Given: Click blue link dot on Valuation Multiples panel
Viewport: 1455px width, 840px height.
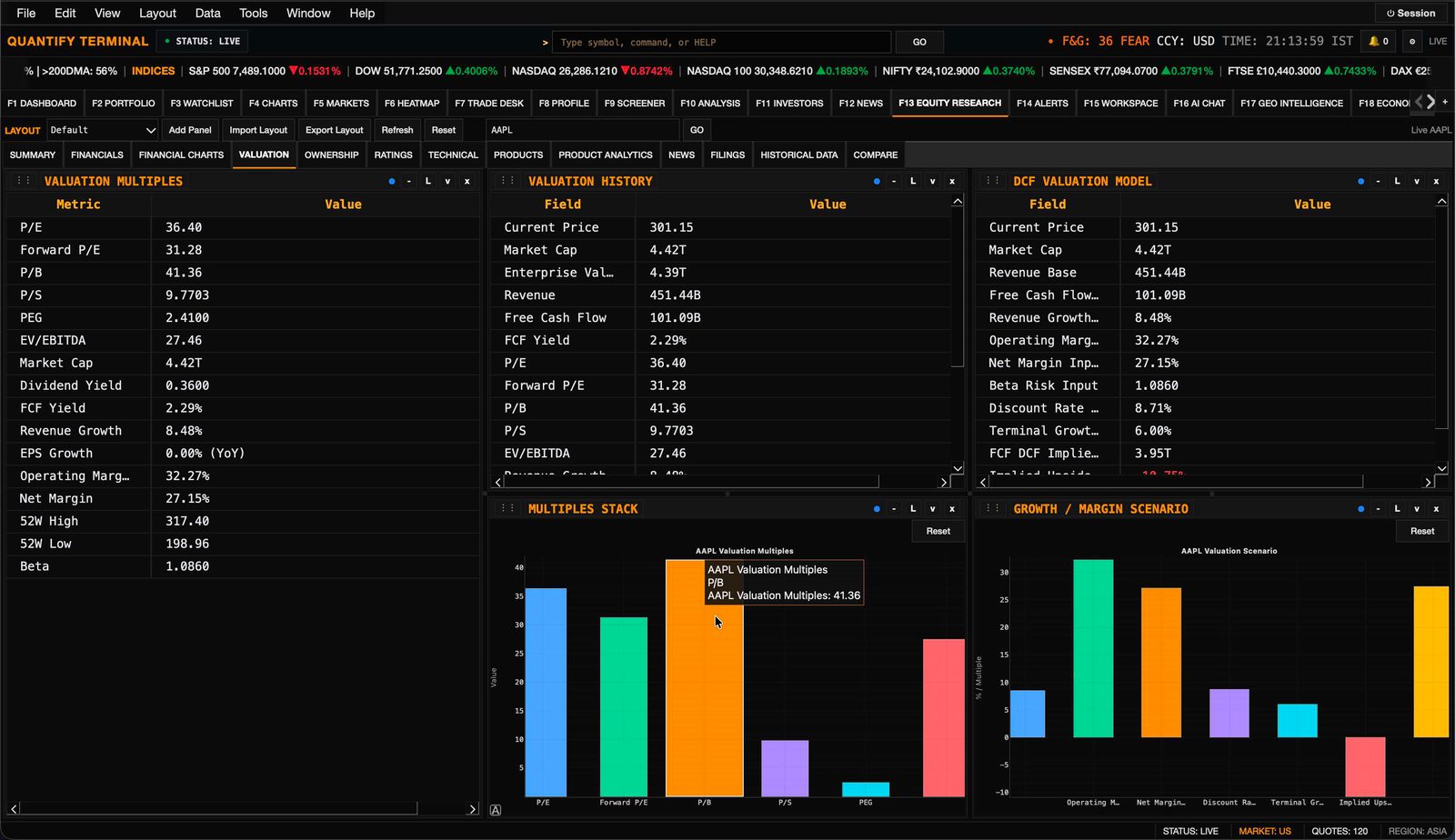Looking at the screenshot, I should 392,182.
